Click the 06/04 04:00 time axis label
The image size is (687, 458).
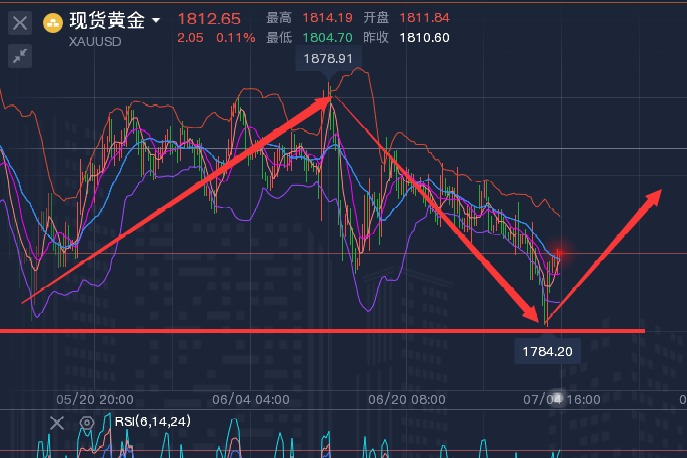251,398
